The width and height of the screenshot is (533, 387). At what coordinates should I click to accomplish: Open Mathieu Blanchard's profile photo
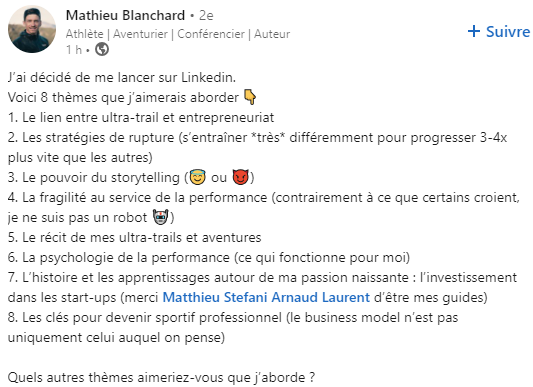(x=32, y=29)
